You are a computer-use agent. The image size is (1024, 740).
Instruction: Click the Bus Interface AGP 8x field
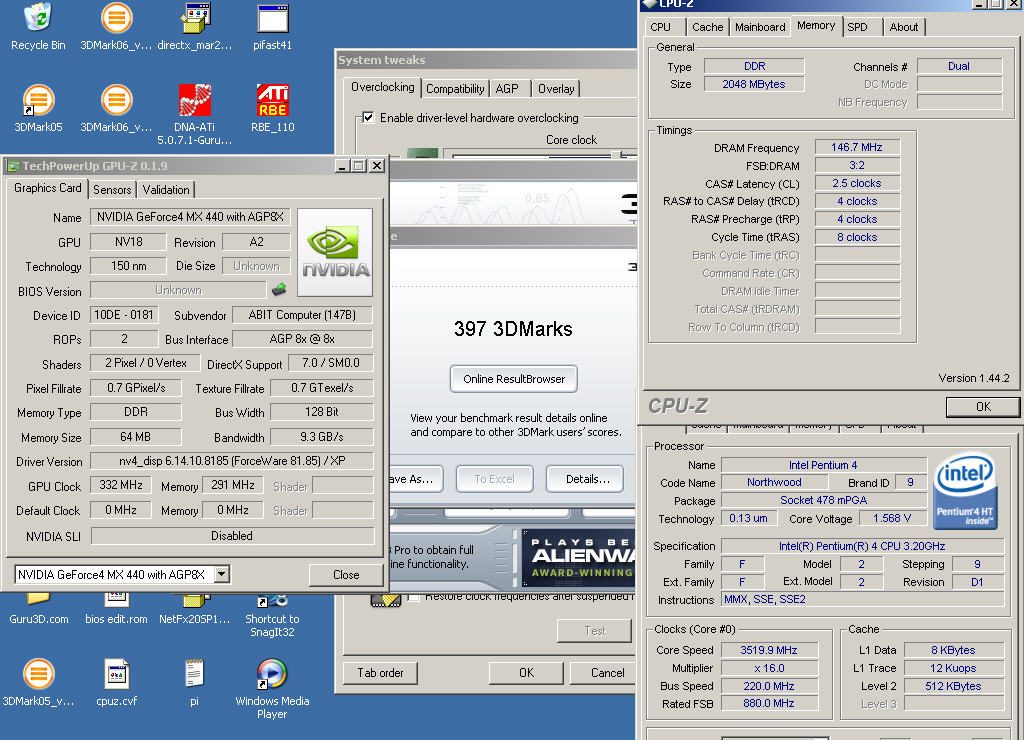[x=302, y=339]
